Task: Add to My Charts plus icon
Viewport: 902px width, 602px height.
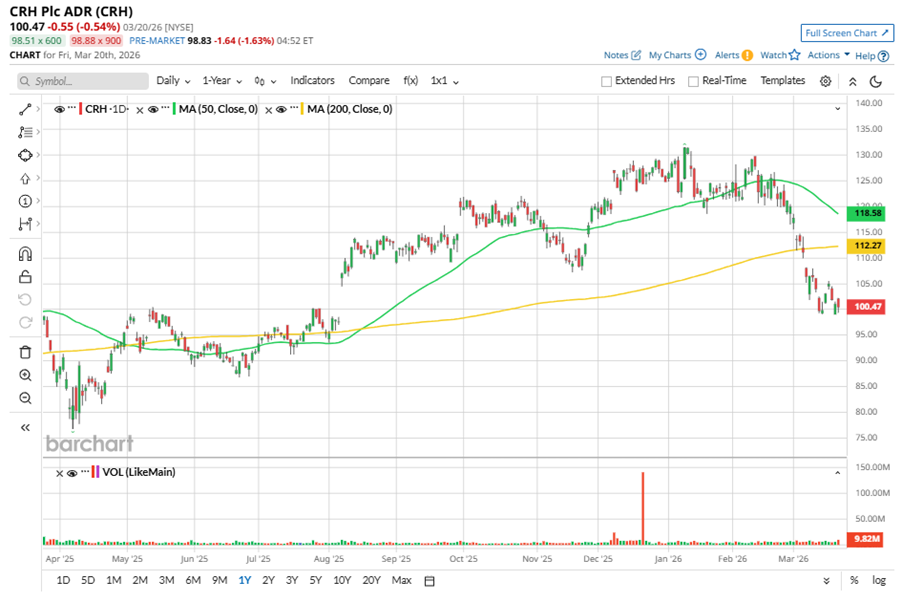Action: click(x=700, y=55)
